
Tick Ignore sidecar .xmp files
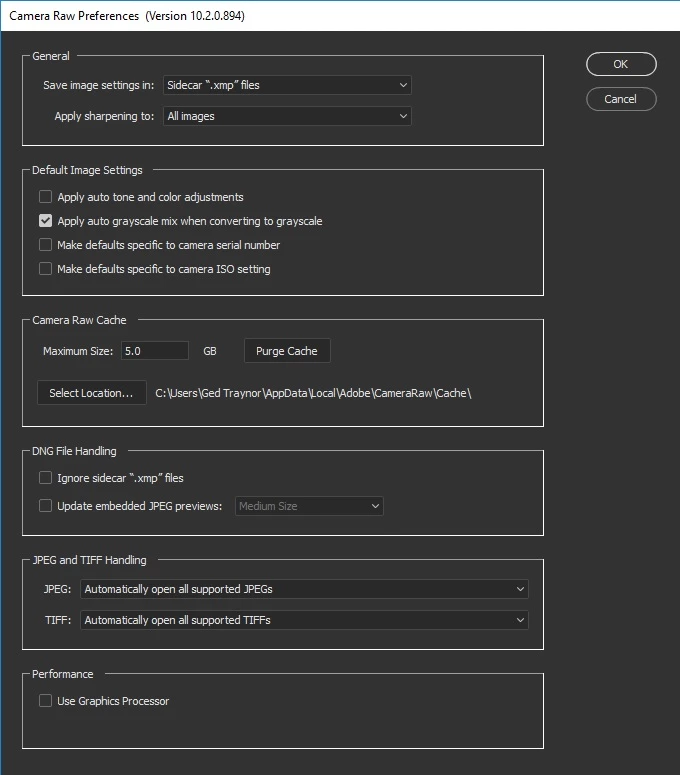[45, 478]
